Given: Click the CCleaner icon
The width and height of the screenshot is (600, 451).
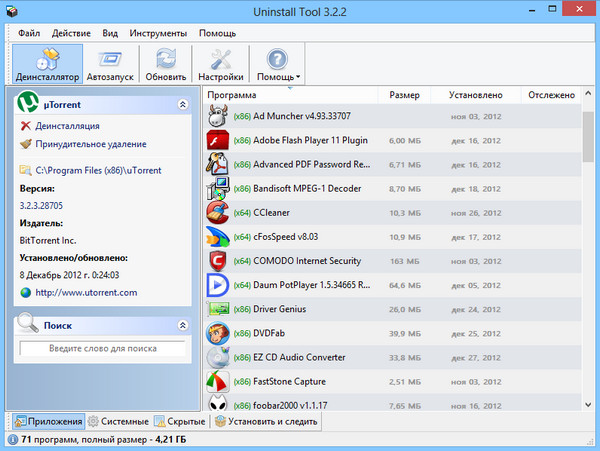Looking at the screenshot, I should click(218, 212).
